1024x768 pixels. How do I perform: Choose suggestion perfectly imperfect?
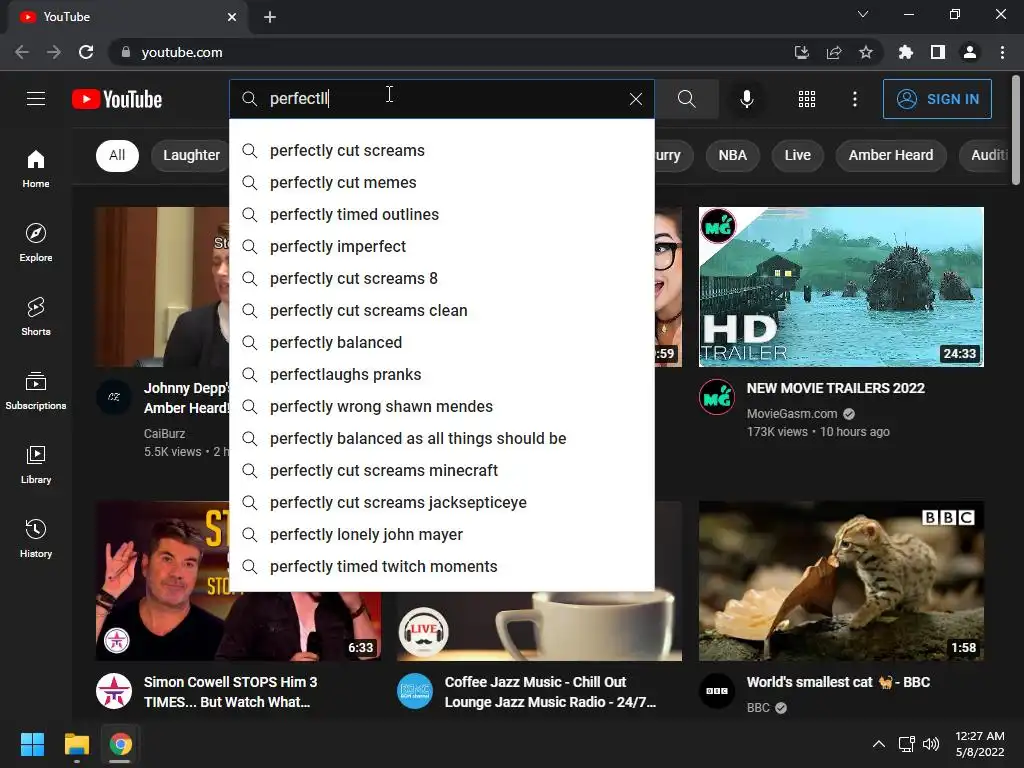click(442, 247)
